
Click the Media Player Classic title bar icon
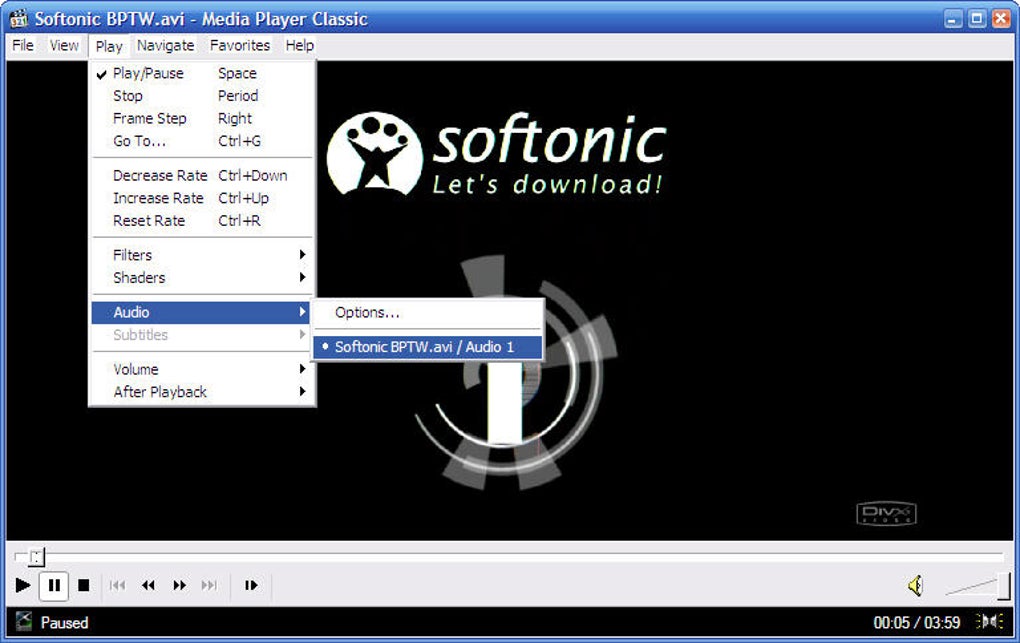coord(18,18)
